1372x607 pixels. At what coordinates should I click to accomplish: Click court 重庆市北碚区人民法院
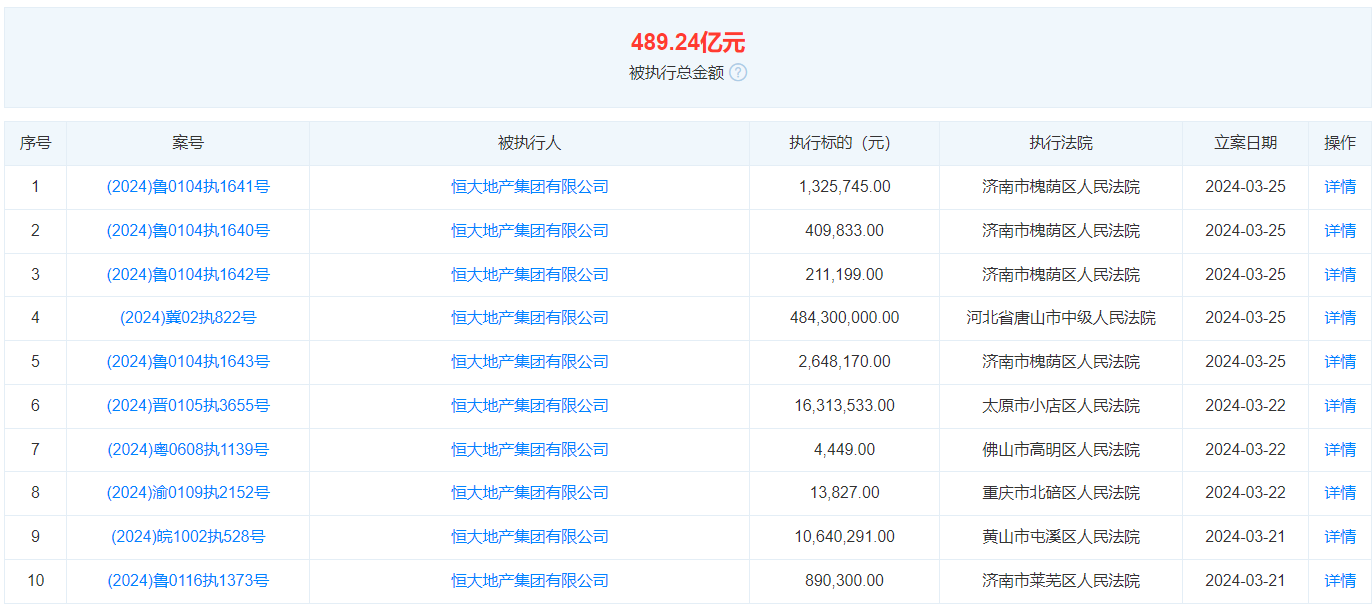(1061, 492)
